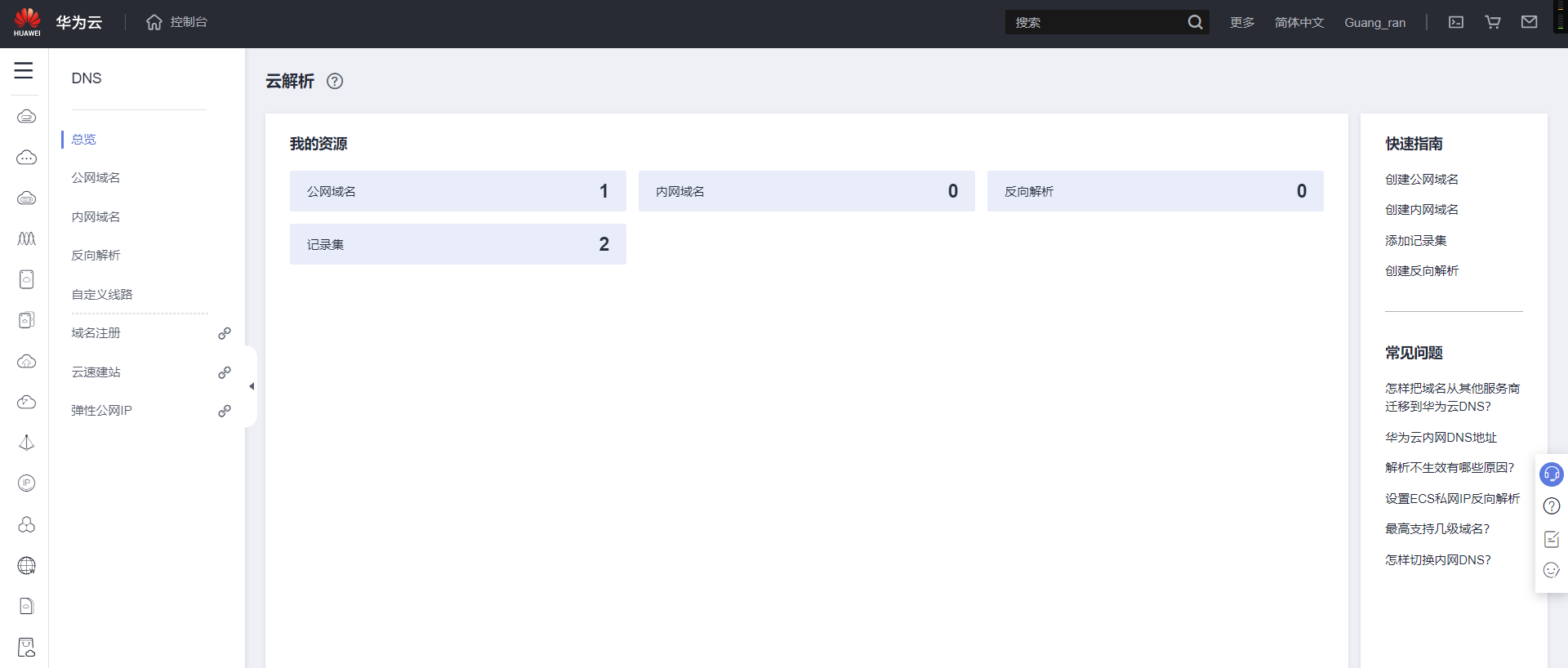
Task: Click the Huawei Cloud logo
Action: [27, 22]
